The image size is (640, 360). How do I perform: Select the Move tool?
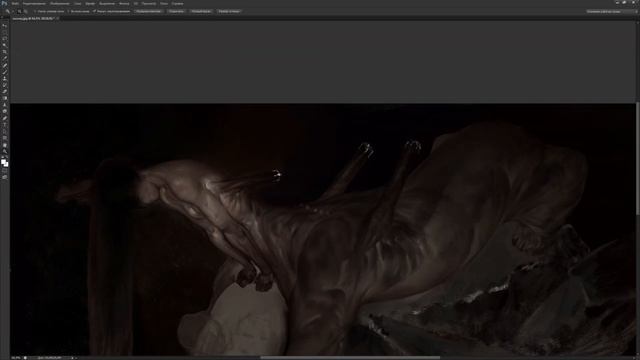4,26
